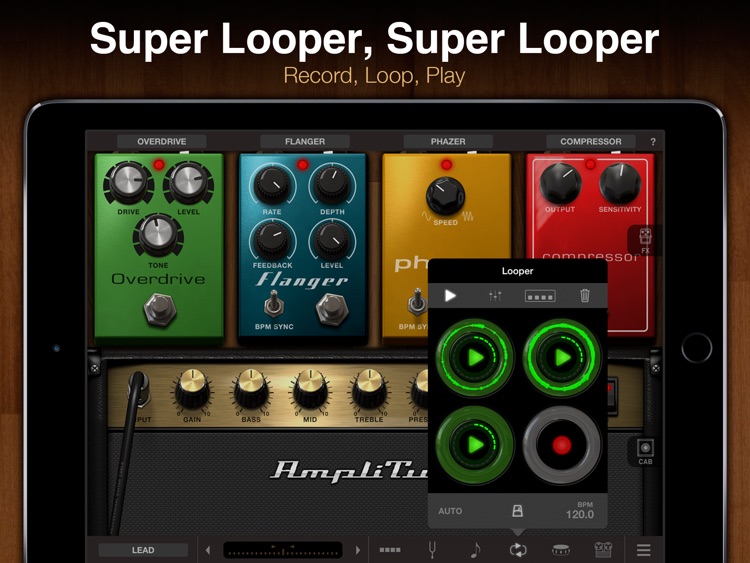The width and height of the screenshot is (750, 563).
Task: Open the OVERDRIVE slot selector
Action: 162,142
